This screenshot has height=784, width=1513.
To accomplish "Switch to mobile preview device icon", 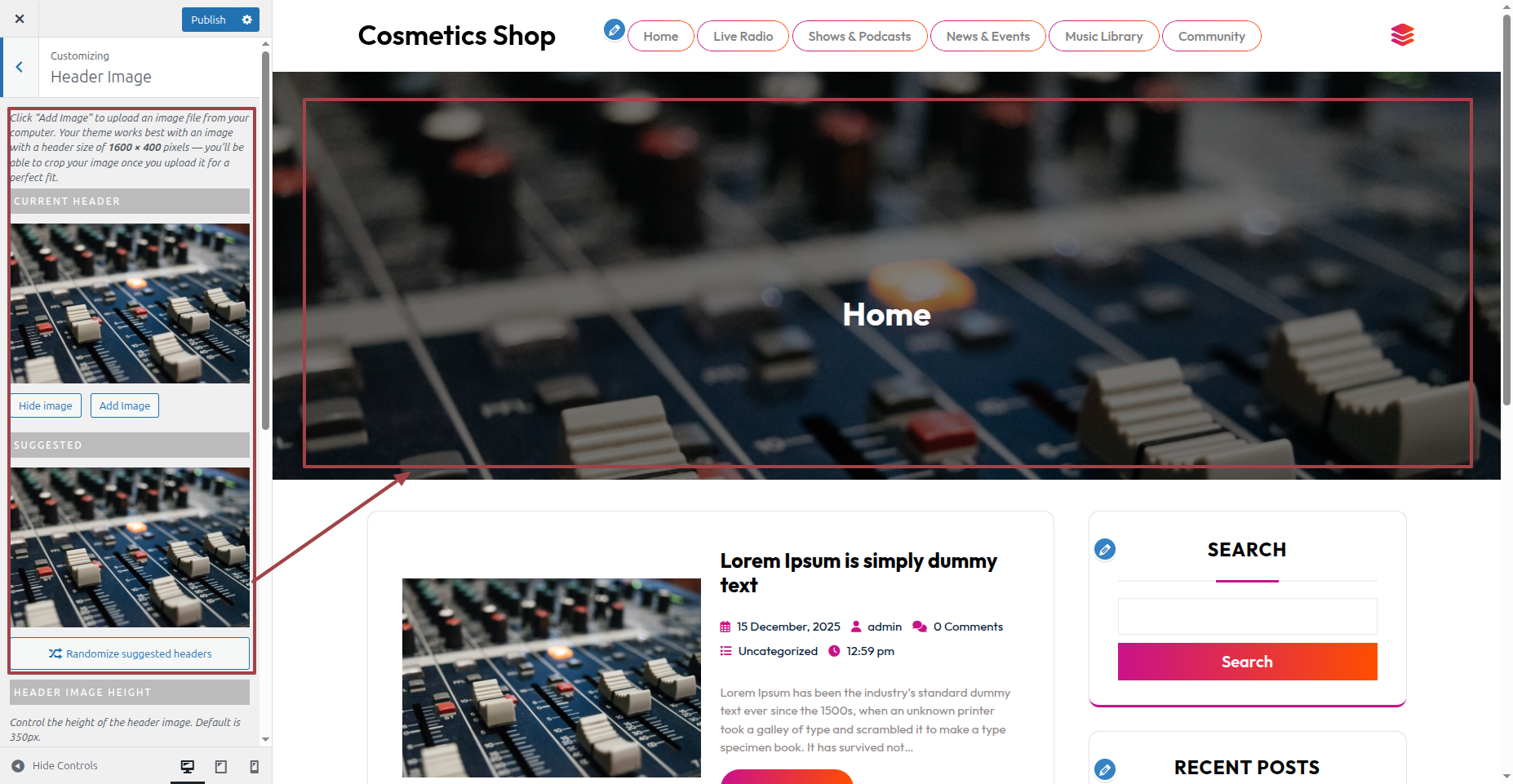I will pos(255,767).
